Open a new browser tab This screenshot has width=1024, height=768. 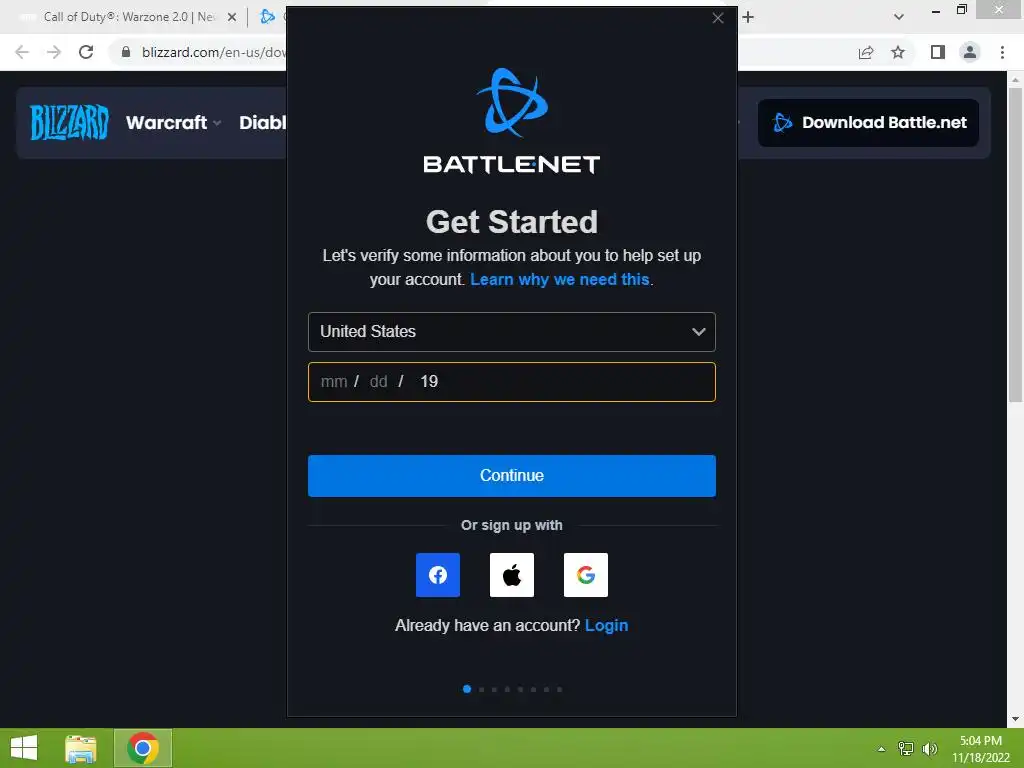click(748, 17)
